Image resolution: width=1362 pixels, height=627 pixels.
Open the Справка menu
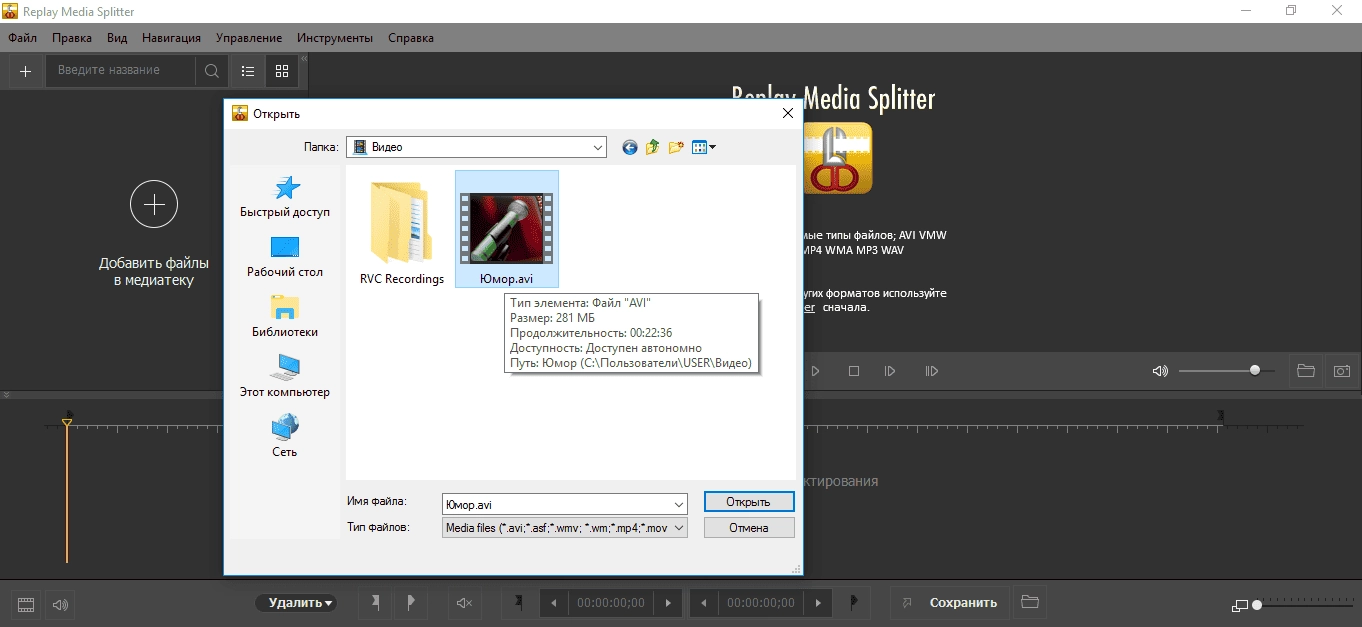(x=411, y=38)
